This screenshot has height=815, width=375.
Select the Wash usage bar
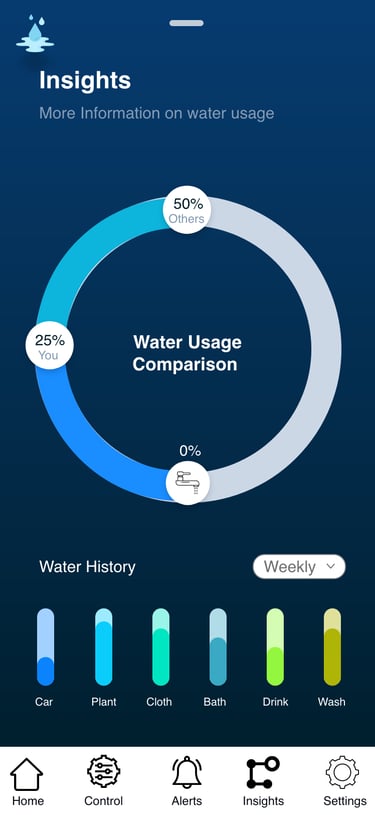(x=332, y=647)
